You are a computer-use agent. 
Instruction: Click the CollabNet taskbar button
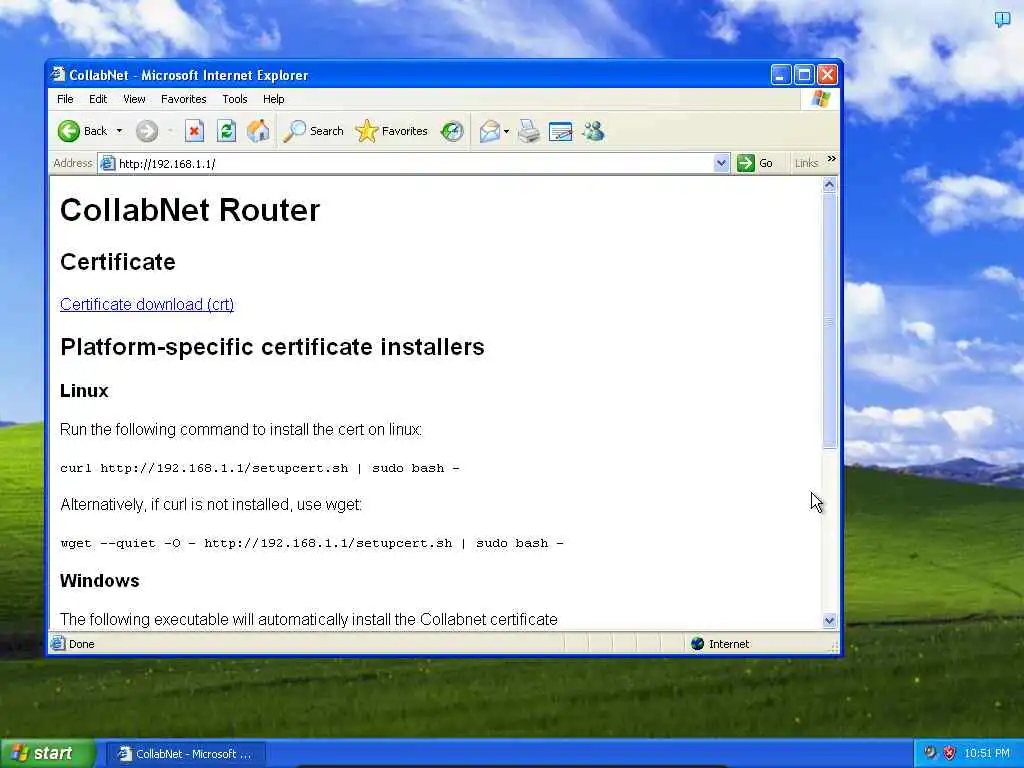tap(186, 754)
